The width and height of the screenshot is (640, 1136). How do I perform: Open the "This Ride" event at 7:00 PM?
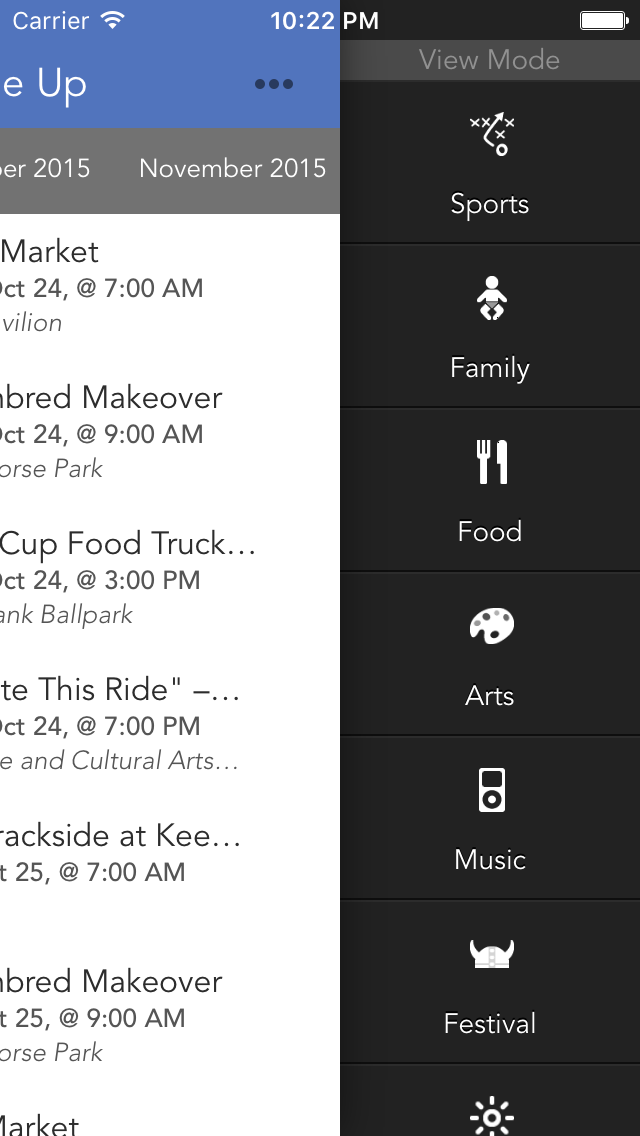point(170,724)
